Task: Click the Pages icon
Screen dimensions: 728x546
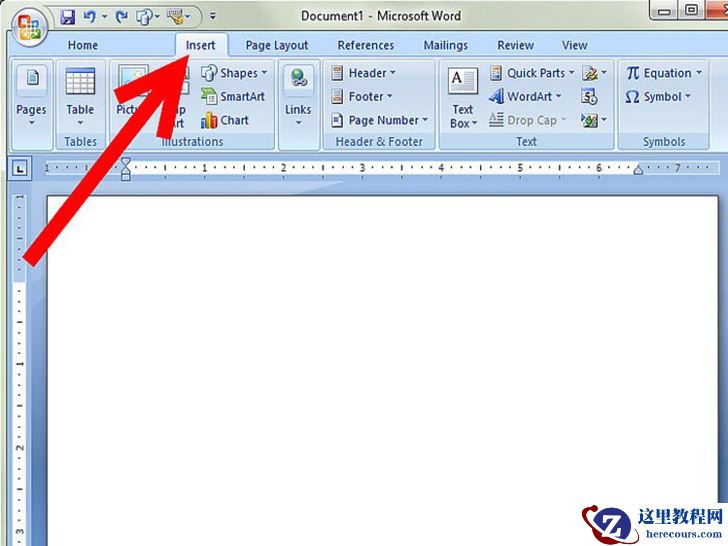Action: coord(32,78)
